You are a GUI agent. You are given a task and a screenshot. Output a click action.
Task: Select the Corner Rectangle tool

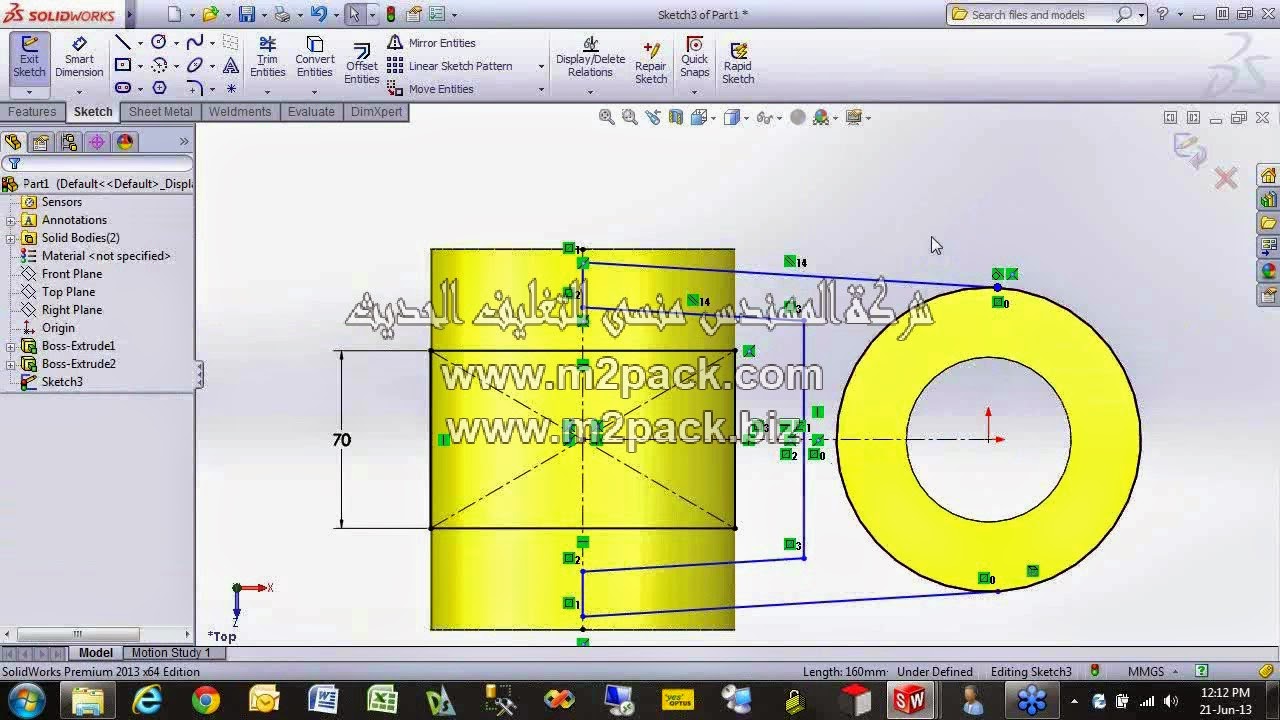coord(123,65)
